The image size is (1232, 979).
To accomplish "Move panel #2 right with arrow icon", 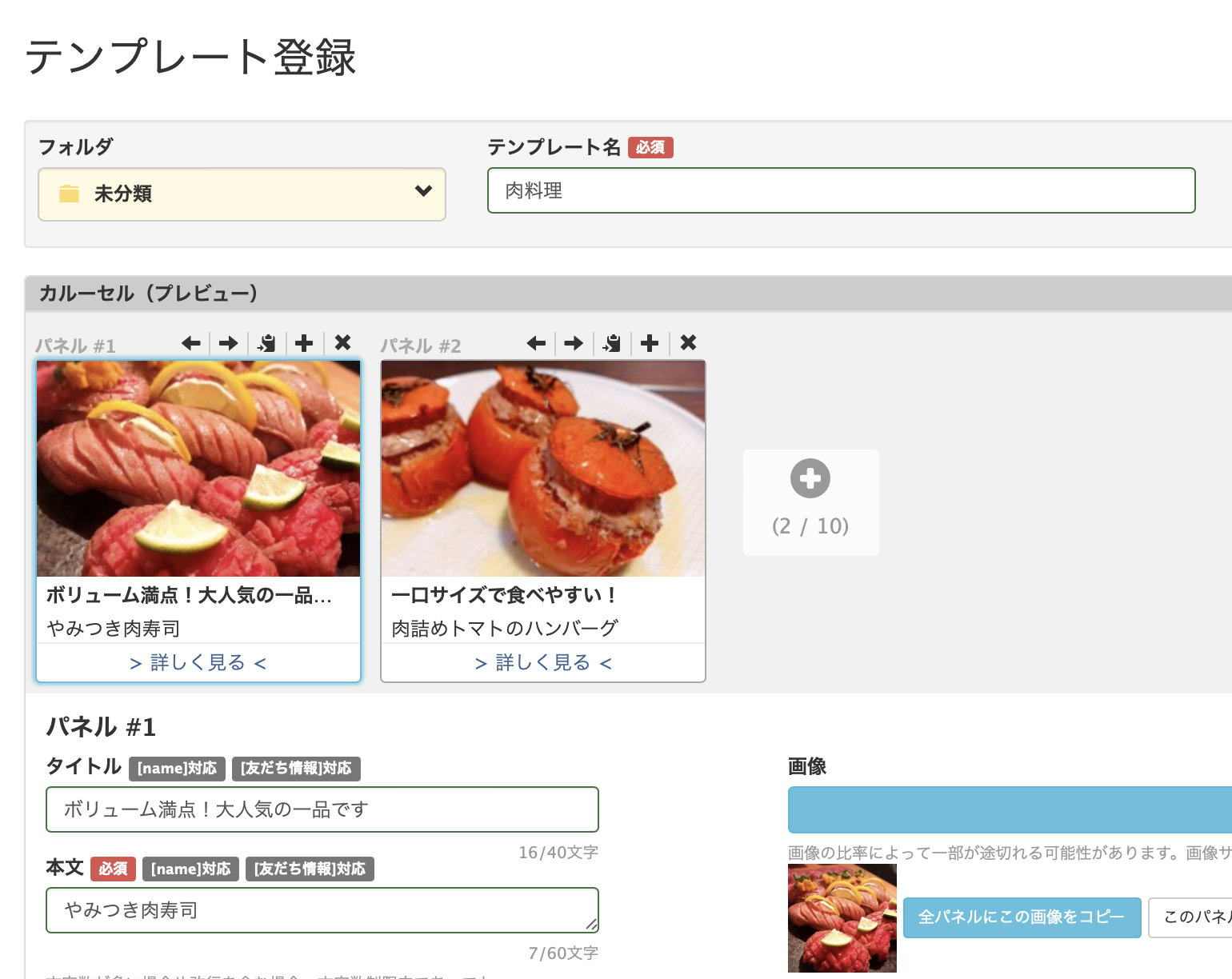I will coord(574,343).
